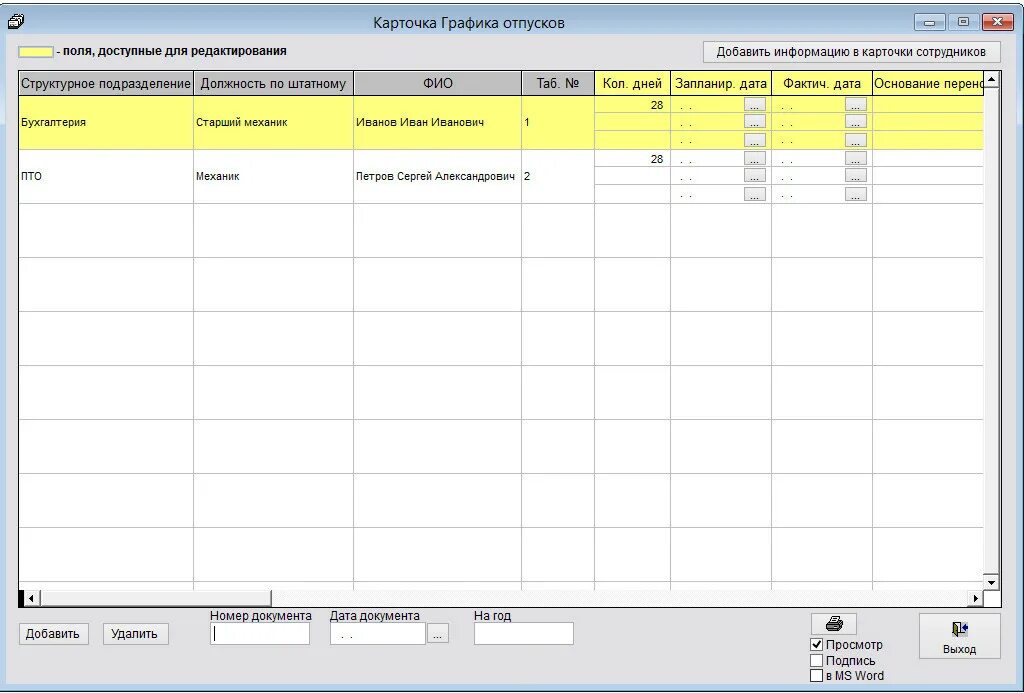
Task: Click the horizontal scrollbar thumb
Action: point(155,598)
